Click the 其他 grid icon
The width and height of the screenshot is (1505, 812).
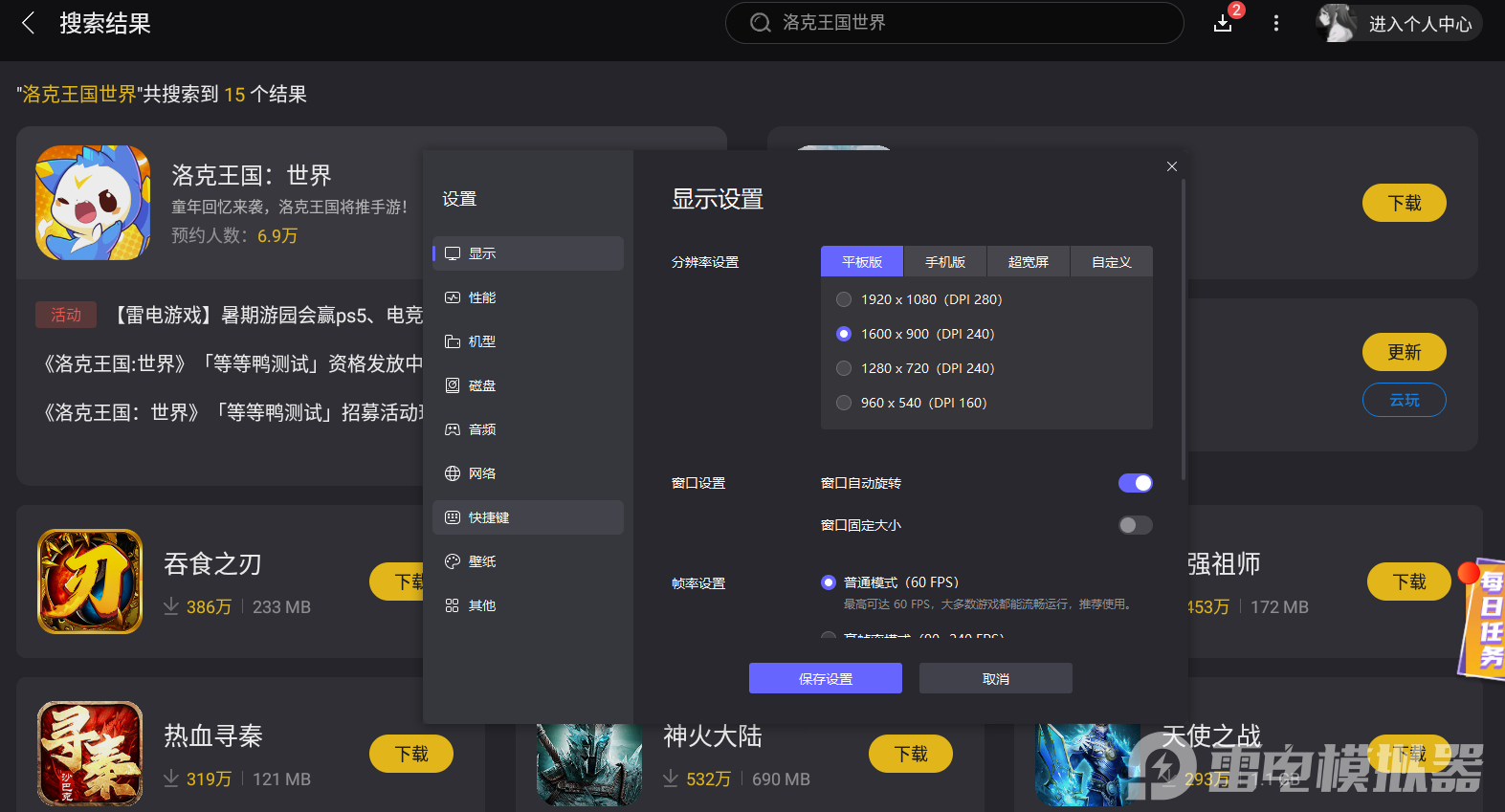(x=453, y=605)
